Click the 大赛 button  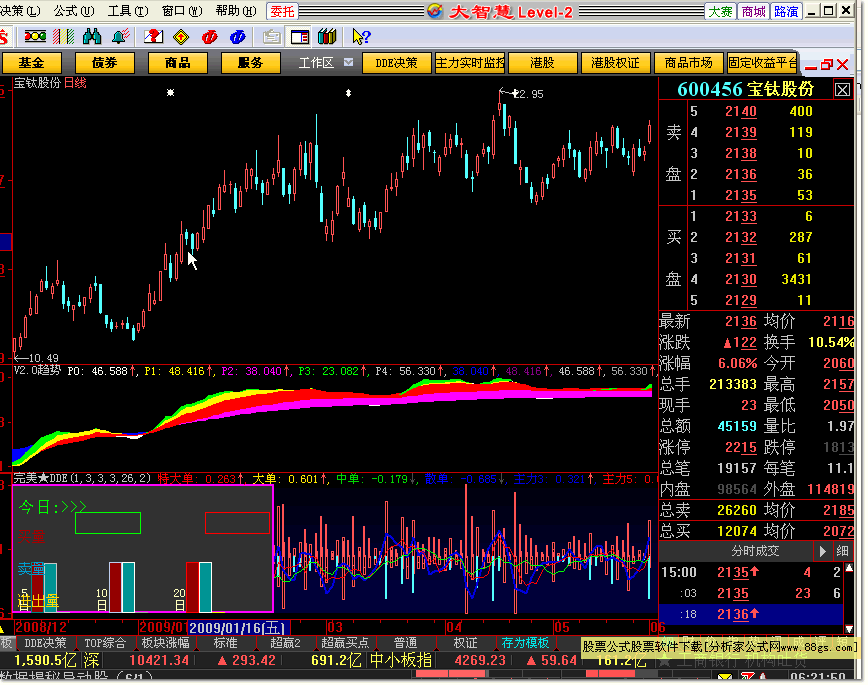coord(720,11)
